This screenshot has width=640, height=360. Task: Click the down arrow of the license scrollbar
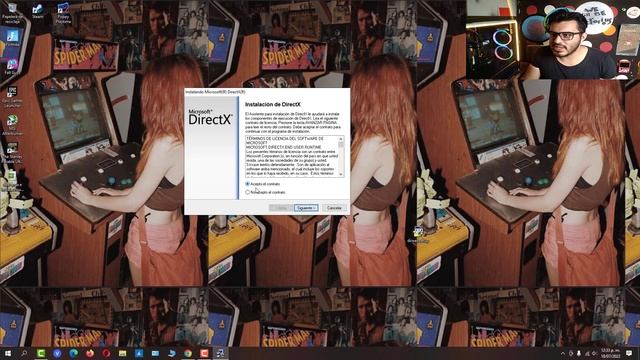pos(341,174)
